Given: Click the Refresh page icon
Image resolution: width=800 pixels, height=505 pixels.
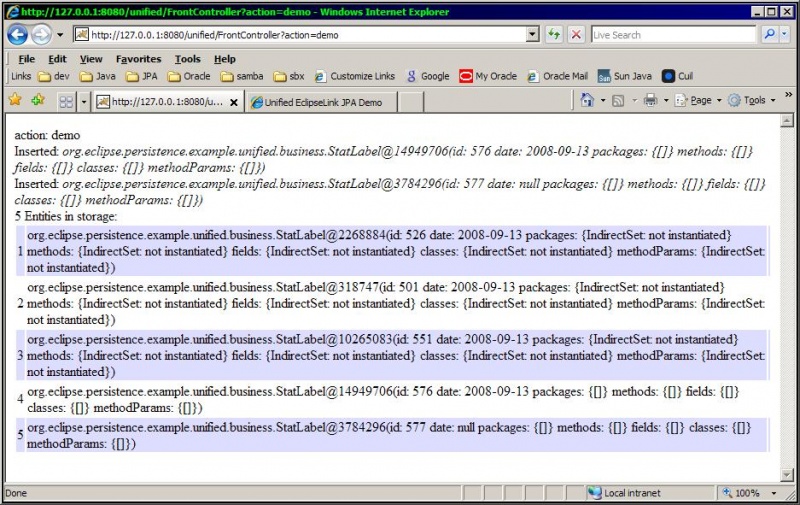Looking at the screenshot, I should coord(554,35).
